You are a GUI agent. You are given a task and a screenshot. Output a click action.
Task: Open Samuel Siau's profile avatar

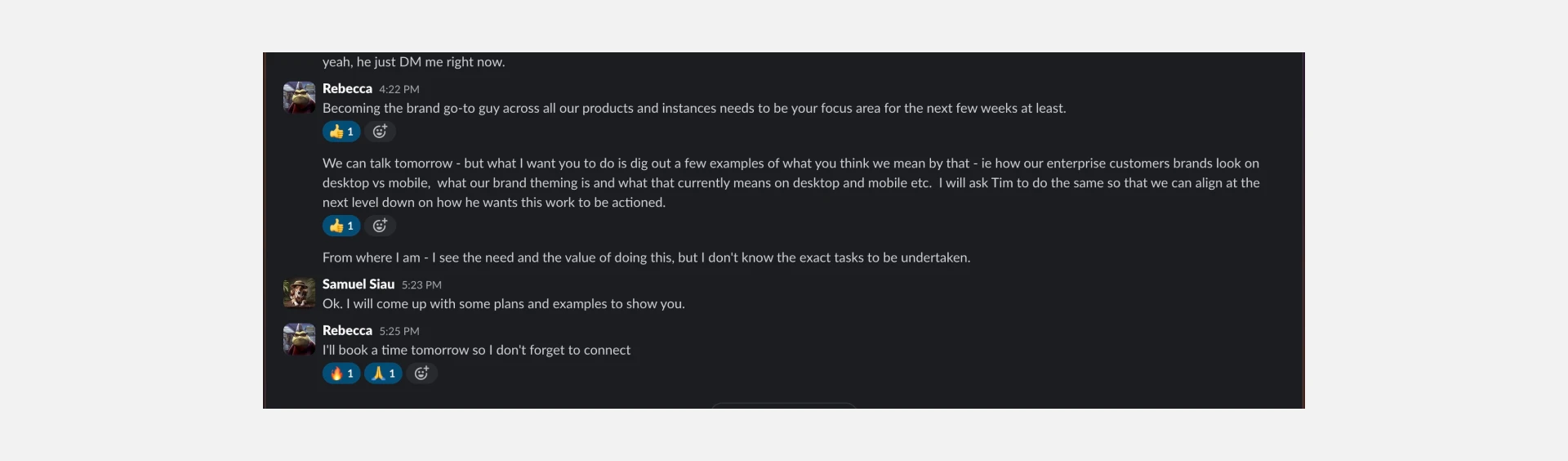tap(299, 293)
